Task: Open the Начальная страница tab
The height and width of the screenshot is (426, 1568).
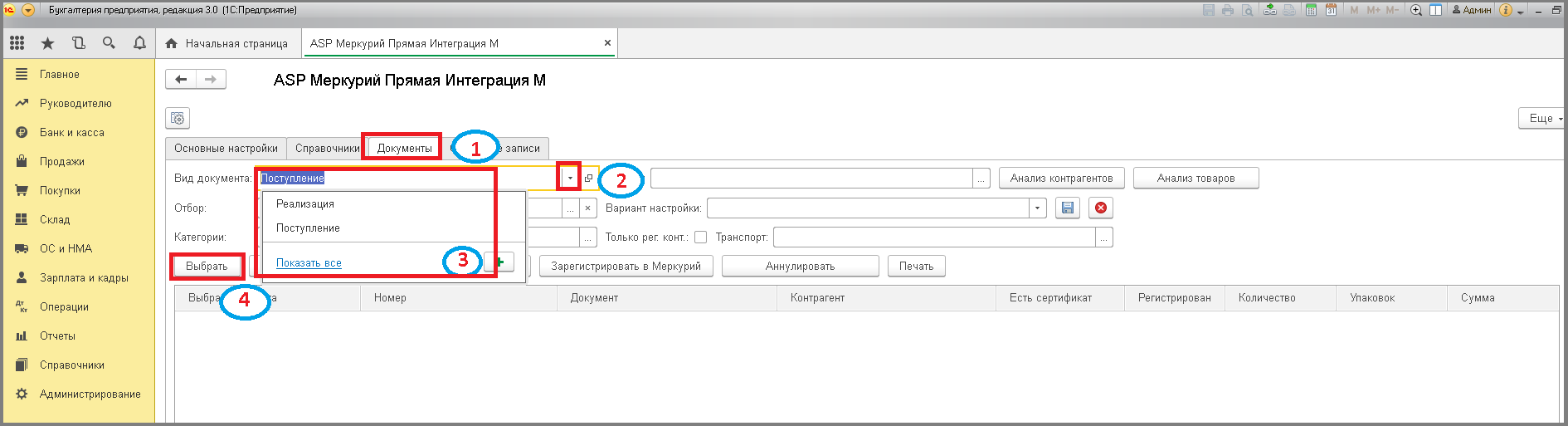Action: (x=227, y=43)
